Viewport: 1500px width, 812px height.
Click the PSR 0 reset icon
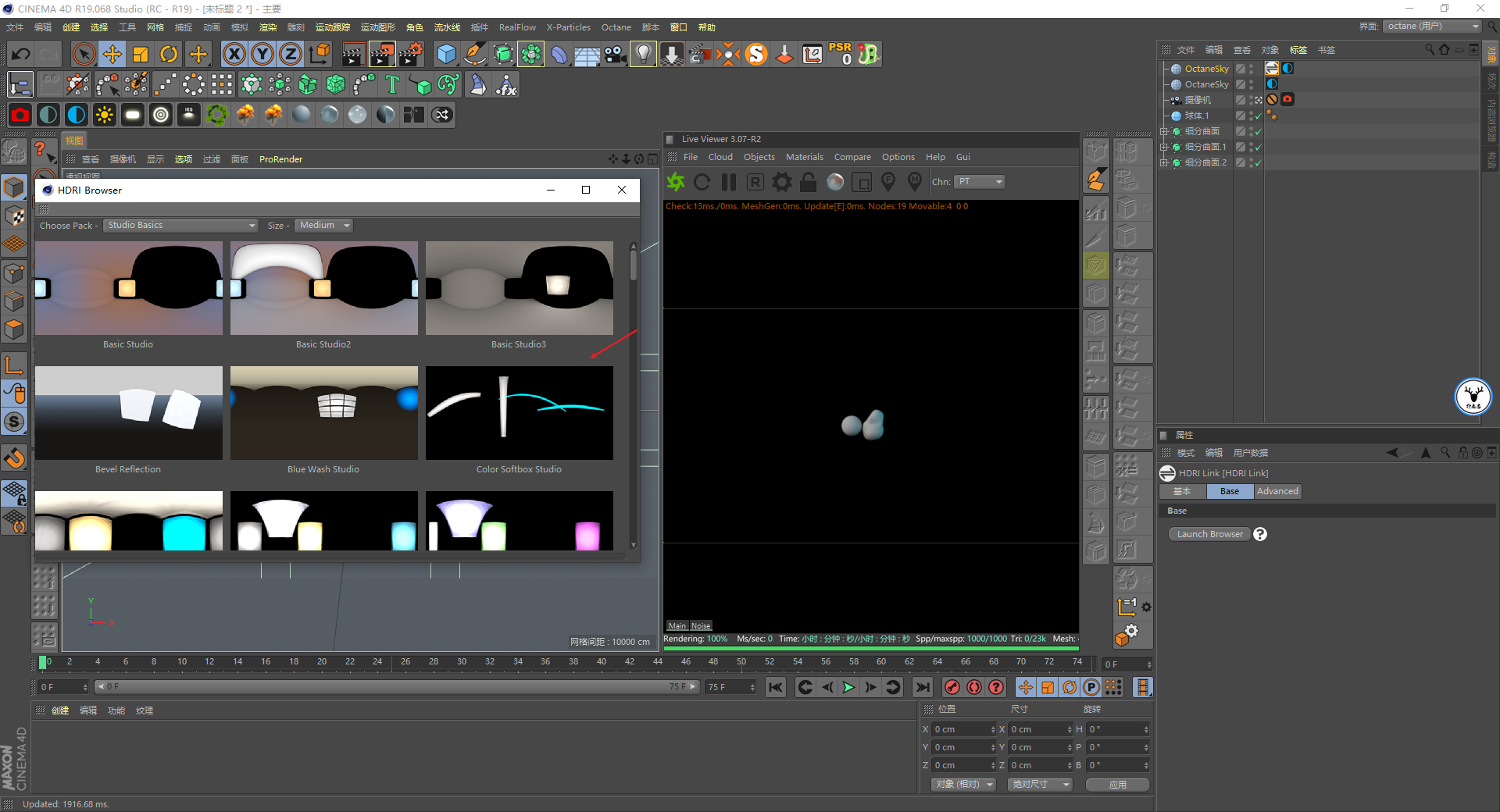(841, 54)
